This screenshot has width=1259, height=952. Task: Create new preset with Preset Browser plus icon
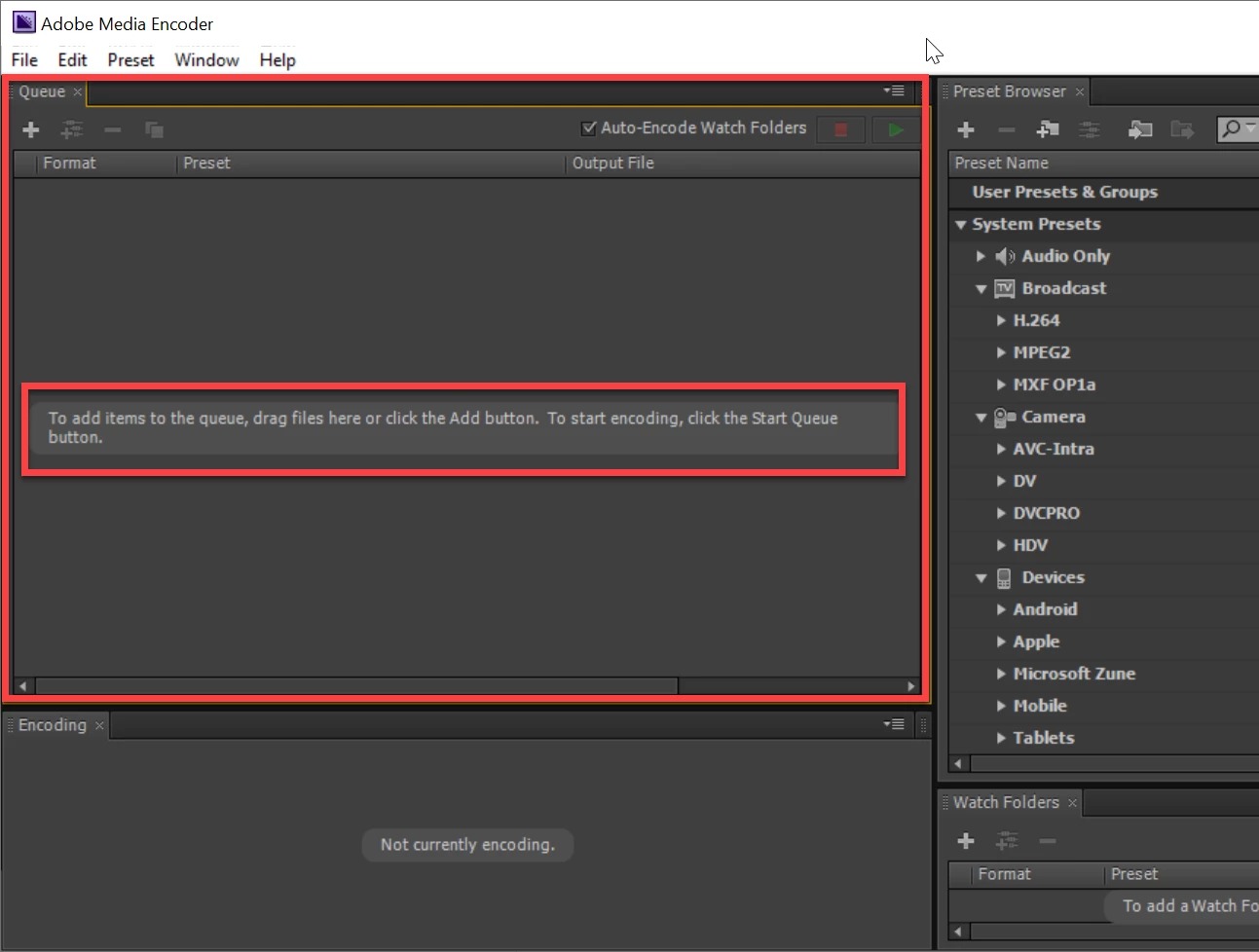[966, 129]
